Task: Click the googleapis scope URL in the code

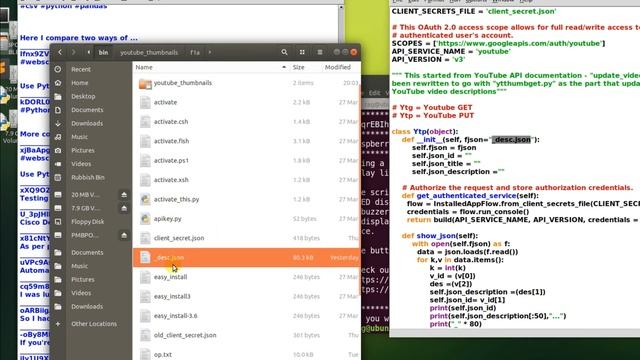Action: pyautogui.click(x=519, y=43)
